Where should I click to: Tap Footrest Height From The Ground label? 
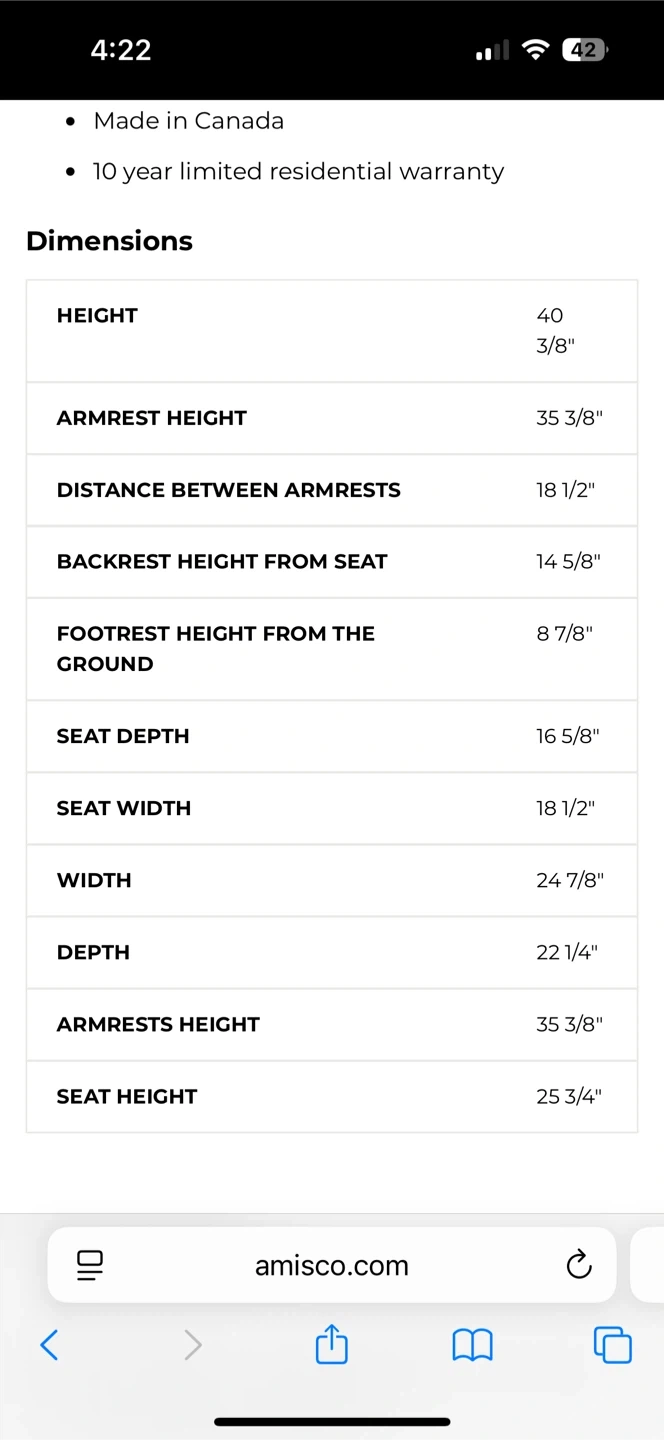(x=215, y=648)
